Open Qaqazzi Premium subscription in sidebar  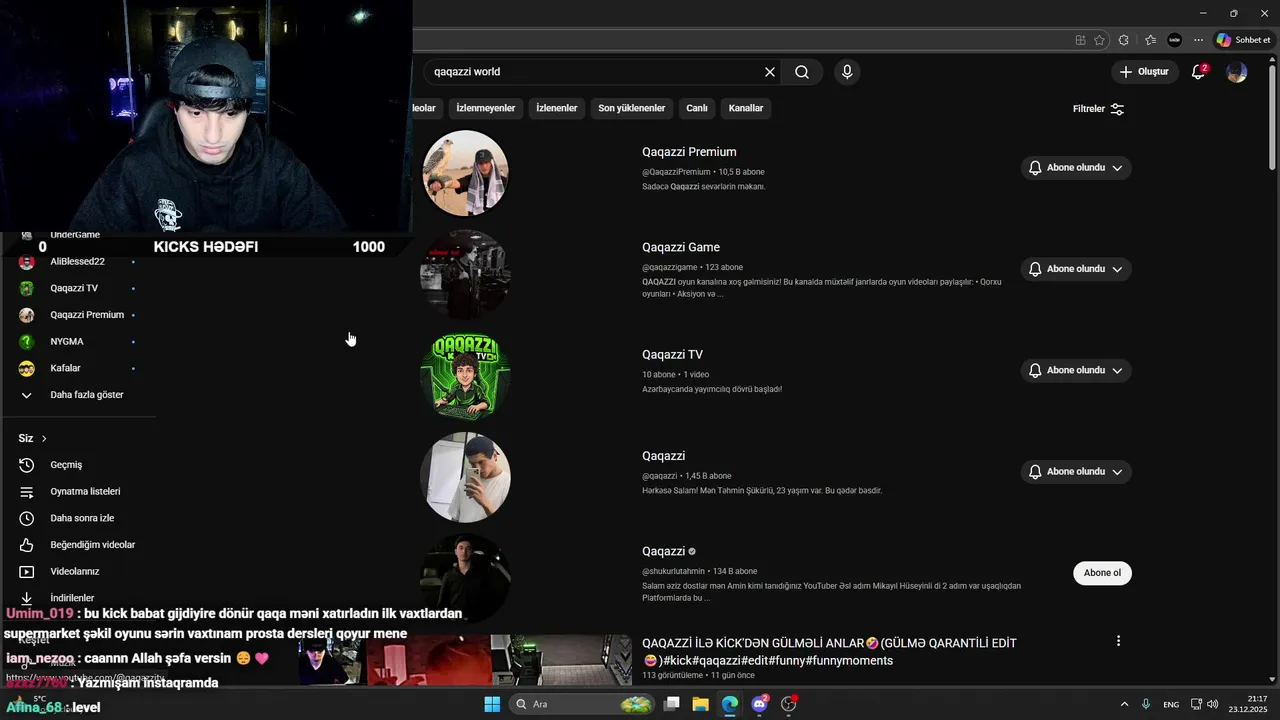pyautogui.click(x=78, y=315)
